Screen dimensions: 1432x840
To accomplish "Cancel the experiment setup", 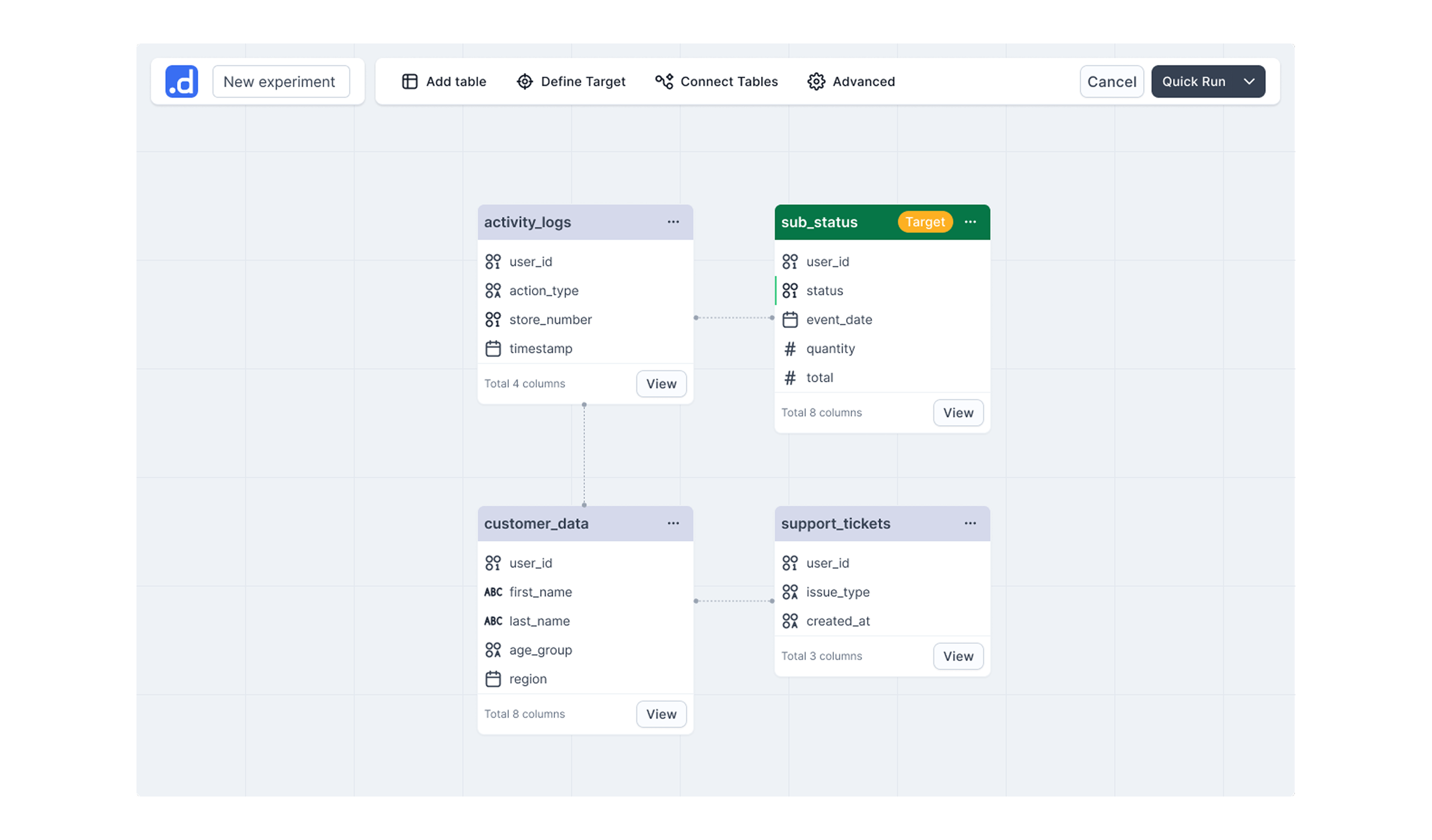I will point(1112,81).
